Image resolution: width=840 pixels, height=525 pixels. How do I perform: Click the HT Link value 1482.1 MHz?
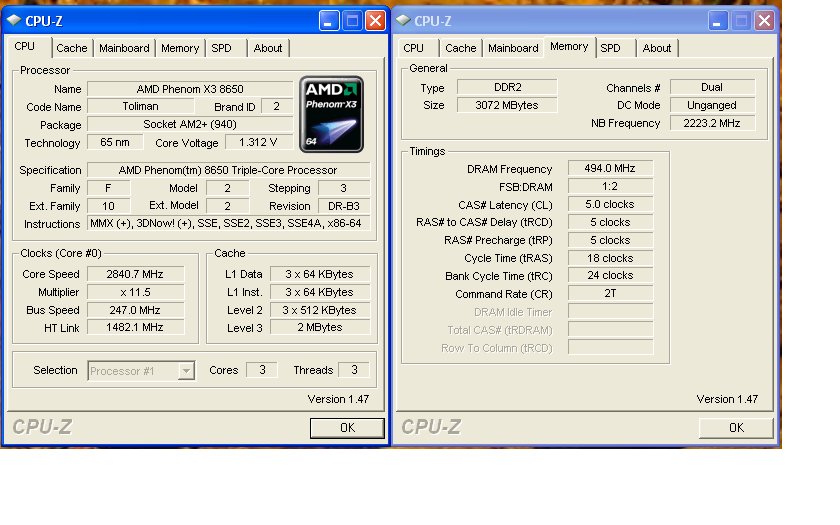point(135,327)
